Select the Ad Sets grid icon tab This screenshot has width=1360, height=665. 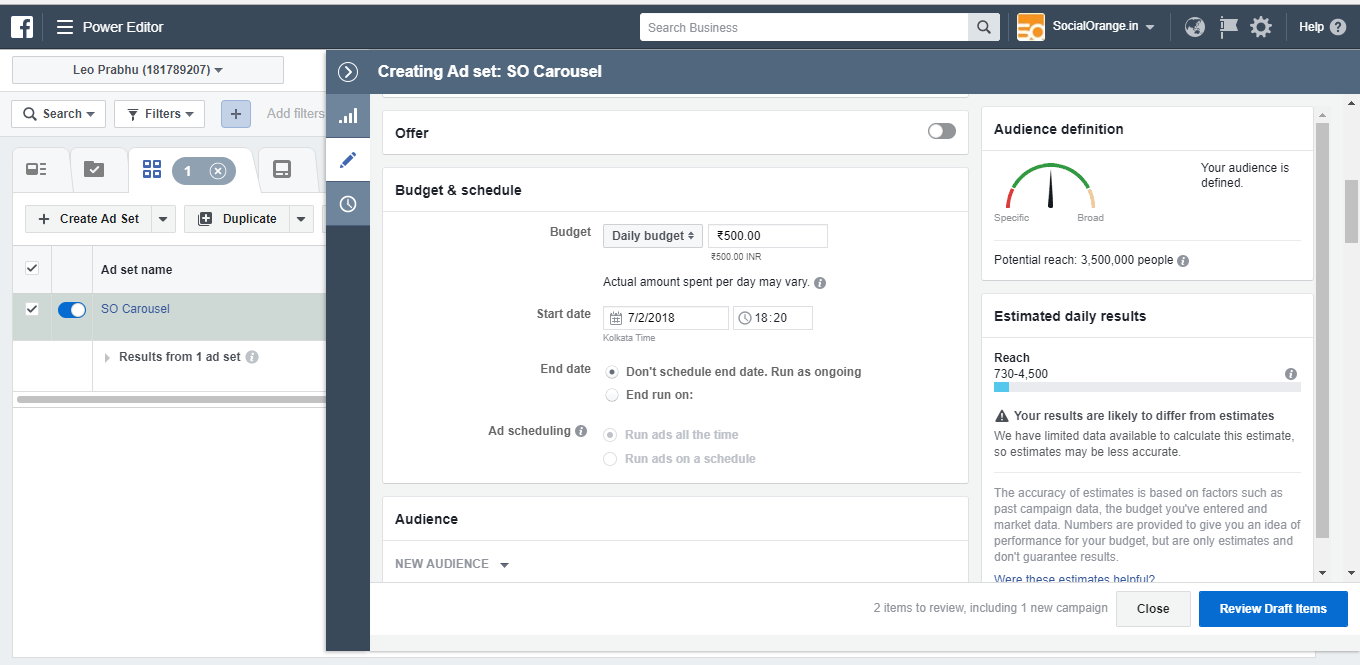coord(151,169)
